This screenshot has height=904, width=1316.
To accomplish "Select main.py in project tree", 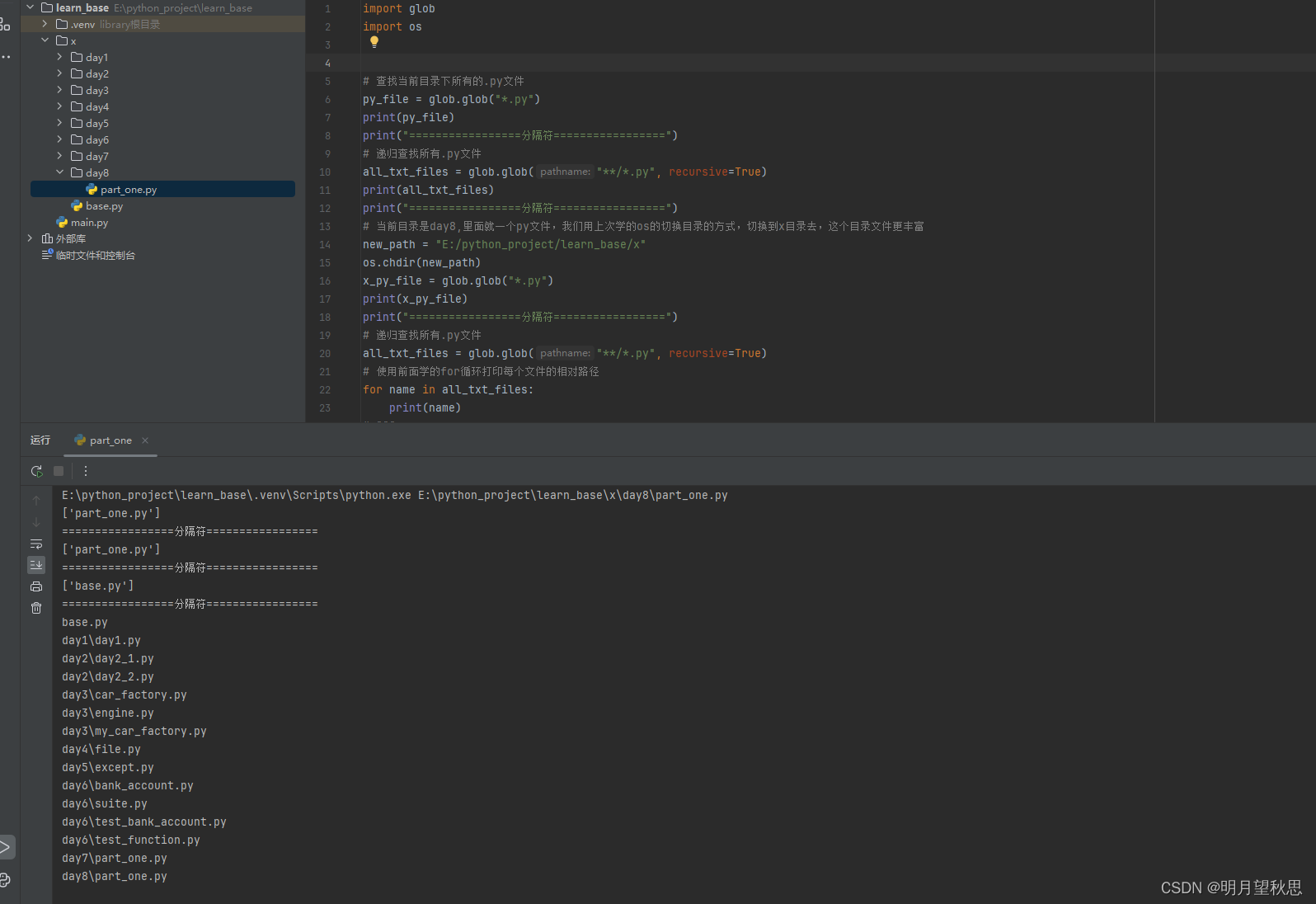I will point(89,223).
